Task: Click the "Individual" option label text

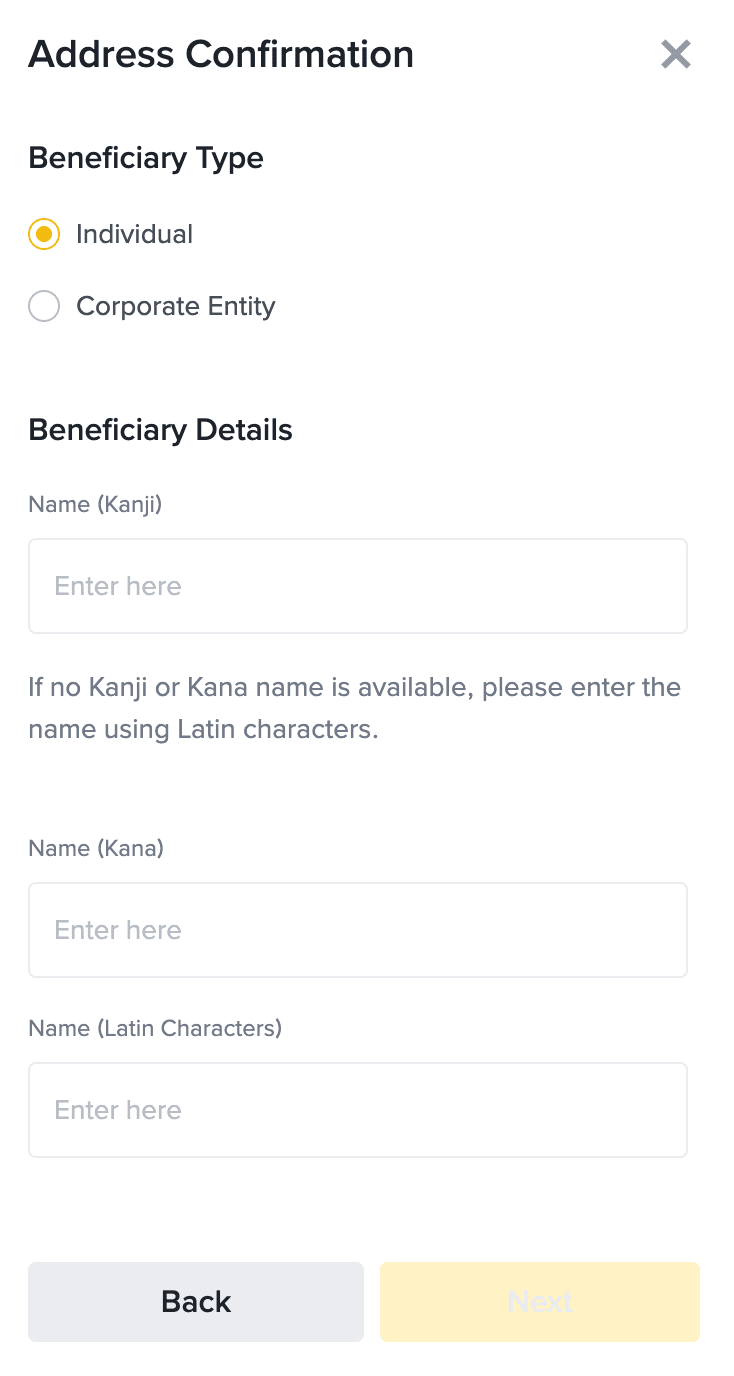Action: pos(134,234)
